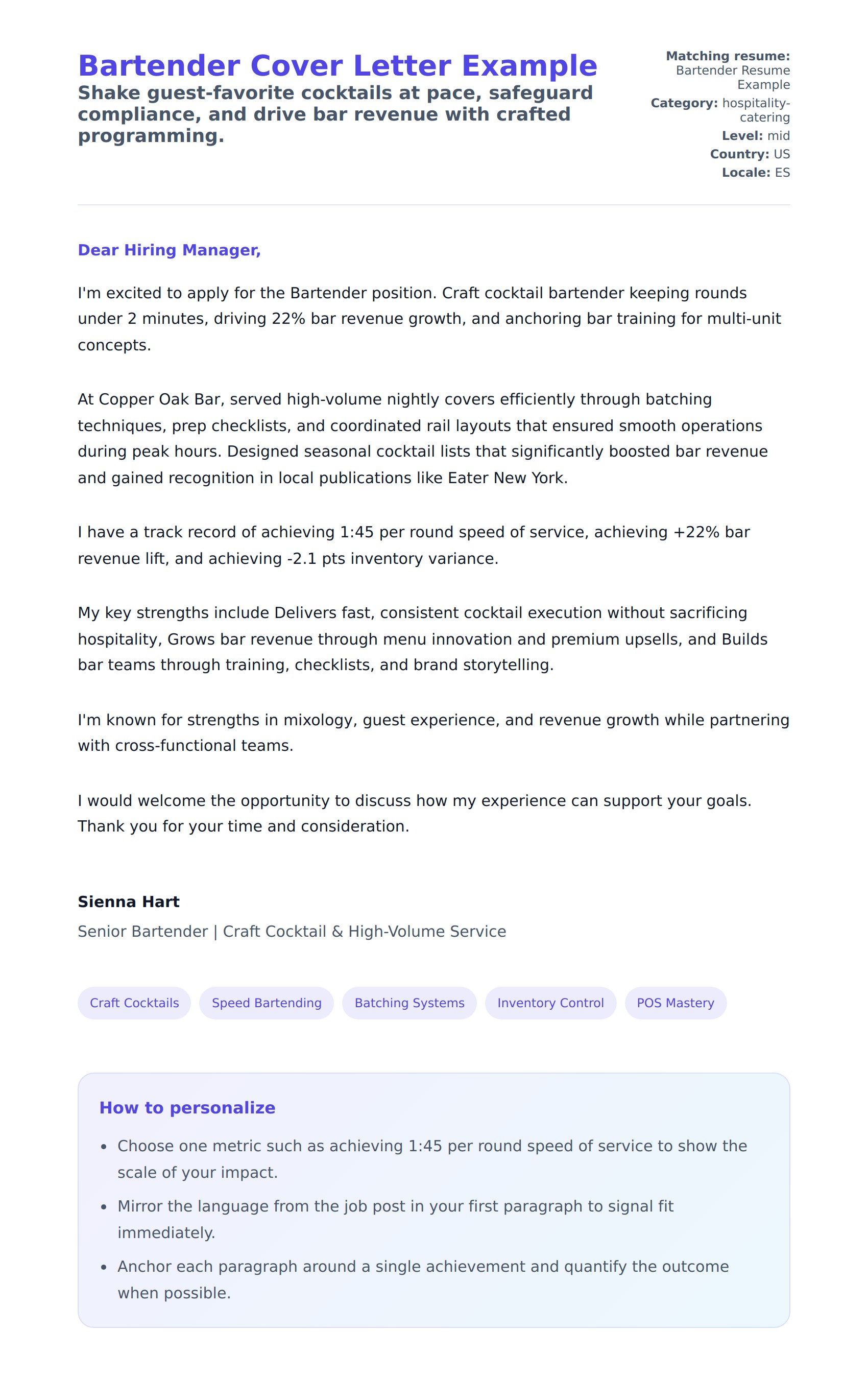Image resolution: width=868 pixels, height=1377 pixels.
Task: Click the Bartender Cover Letter Example title
Action: [337, 66]
